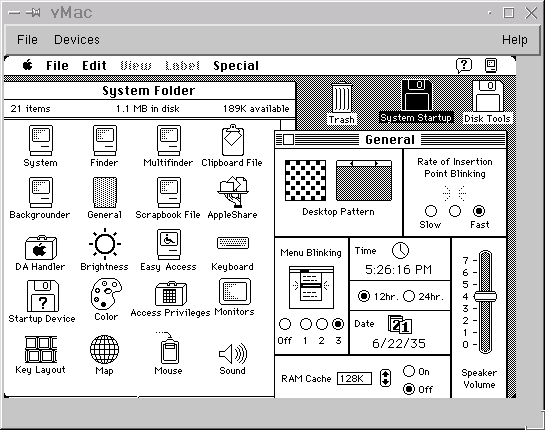Set speaker volume to level 0
The width and height of the screenshot is (545, 430).
click(485, 344)
